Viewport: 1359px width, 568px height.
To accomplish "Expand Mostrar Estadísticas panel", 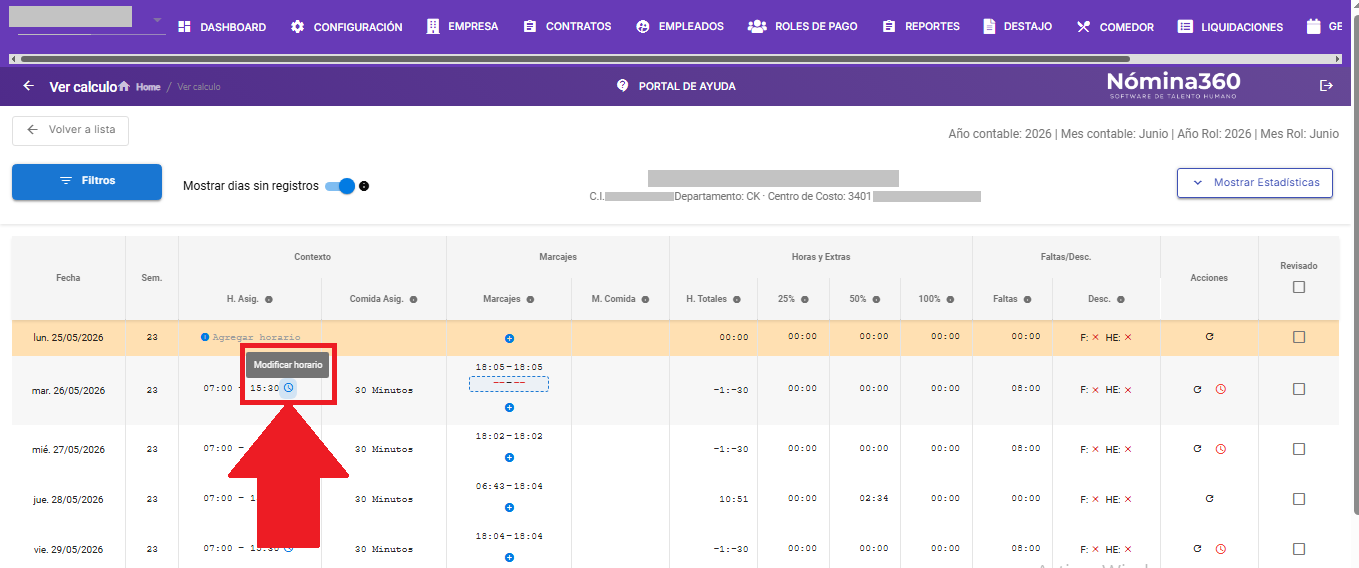I will [1255, 183].
